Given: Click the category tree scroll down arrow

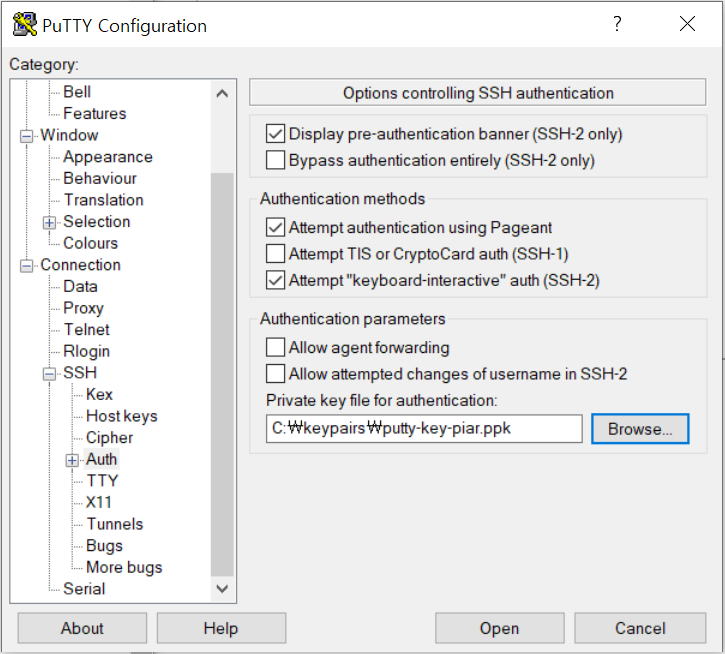Looking at the screenshot, I should 222,589.
